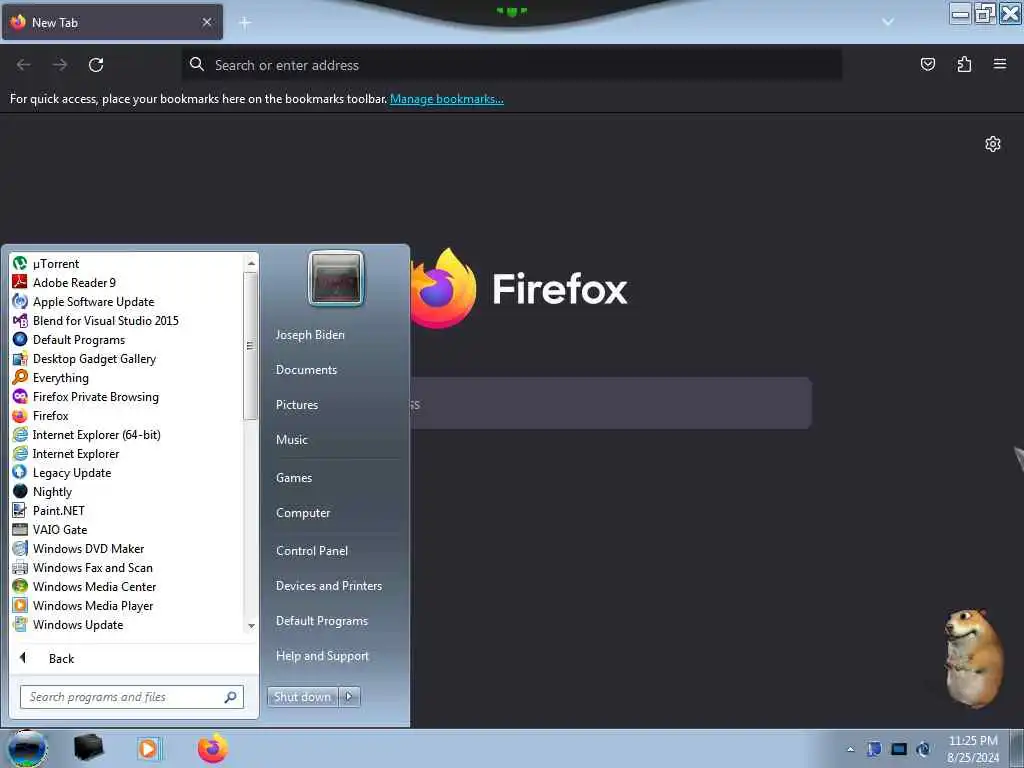Open the Extensions puzzle icon

point(964,64)
